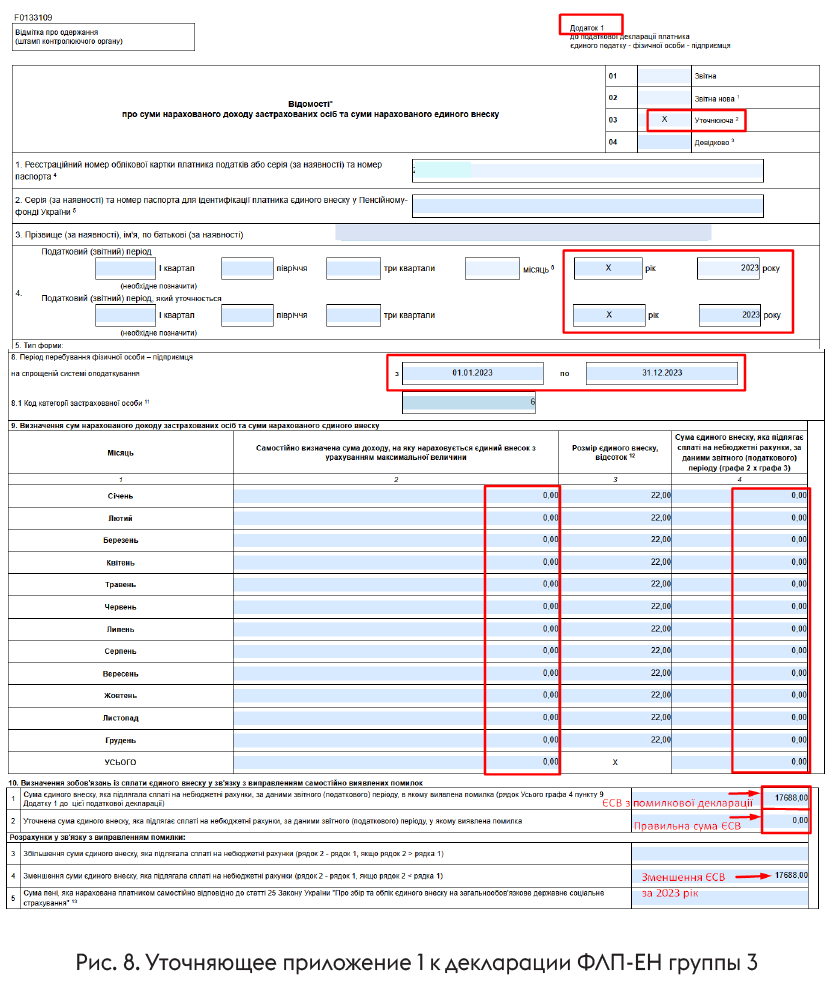Screen dimensions: 840x996
Task: Mark the 'півріччя' box of the reporting period
Action: click(247, 268)
